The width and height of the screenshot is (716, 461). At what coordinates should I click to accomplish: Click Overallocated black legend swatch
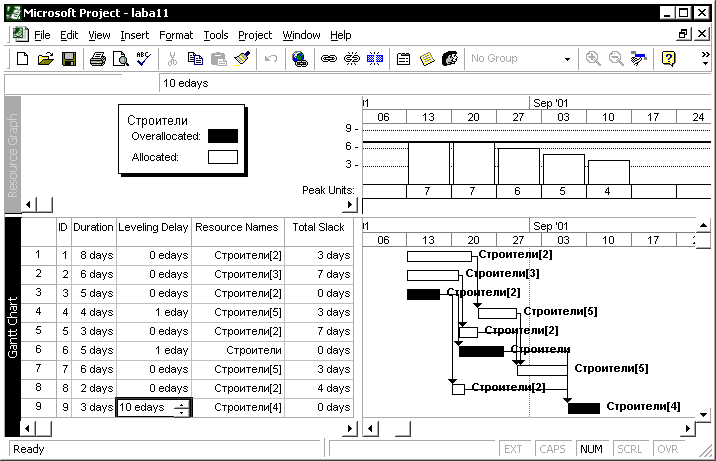pyautogui.click(x=223, y=136)
